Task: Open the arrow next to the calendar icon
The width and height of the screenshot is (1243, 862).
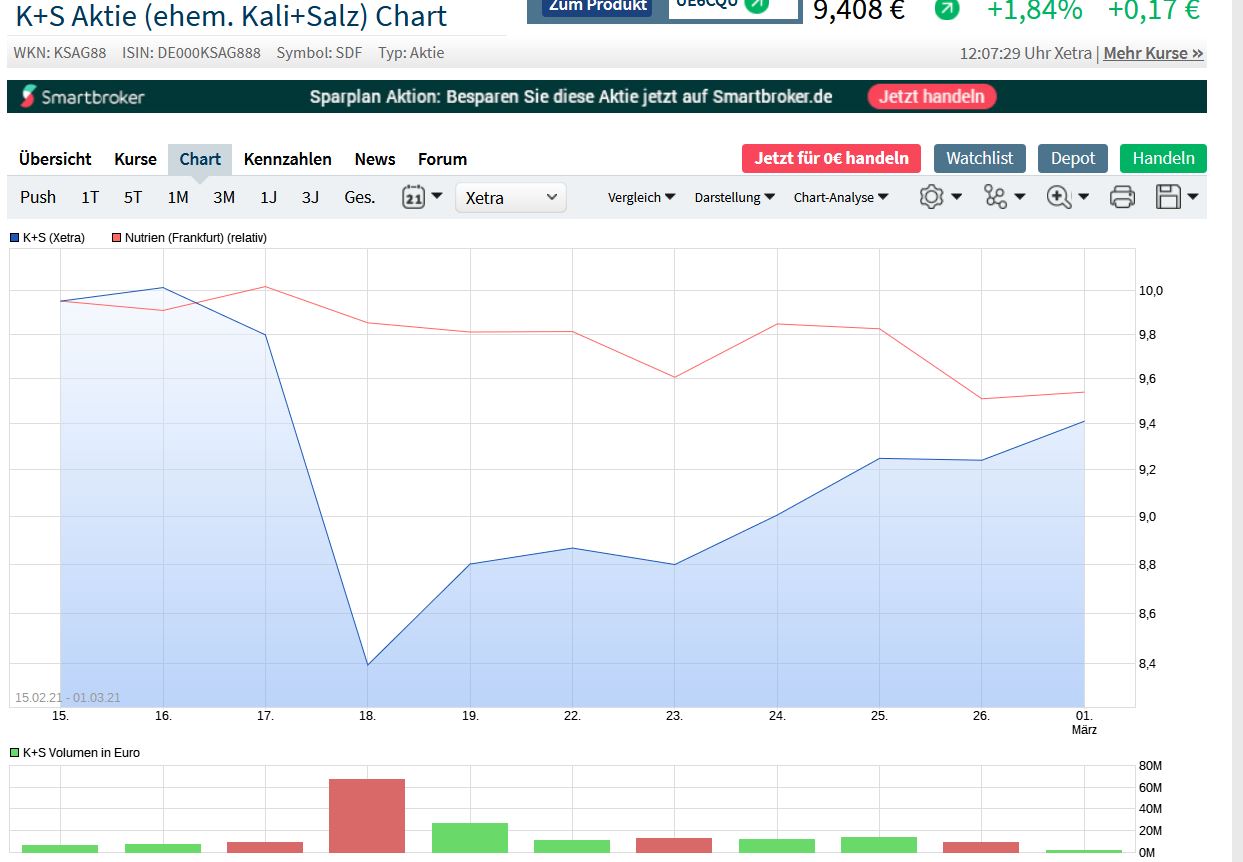Action: pos(437,196)
